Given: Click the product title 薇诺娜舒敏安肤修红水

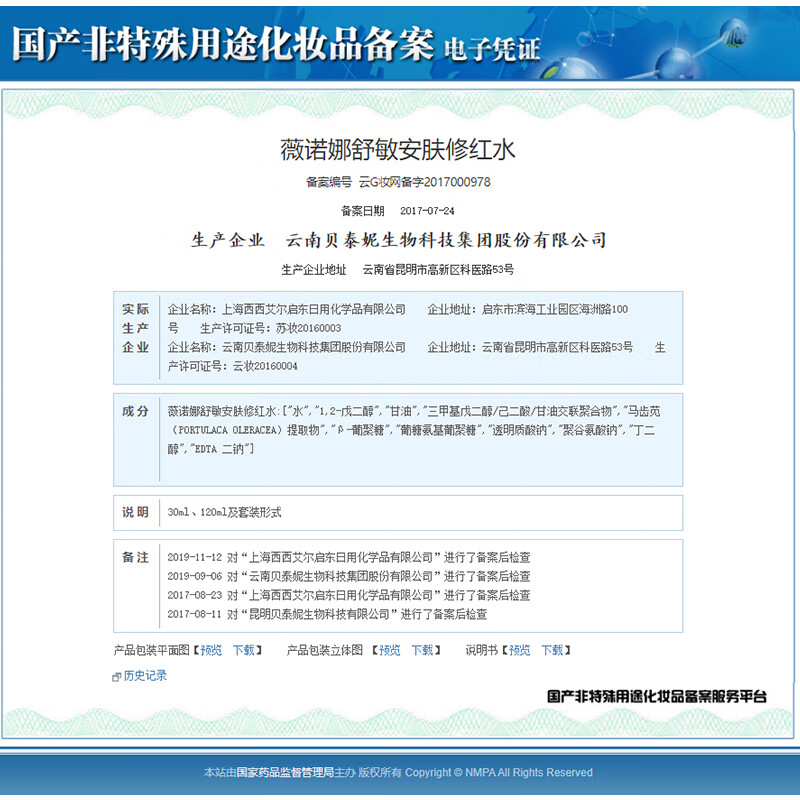Looking at the screenshot, I should [x=398, y=150].
